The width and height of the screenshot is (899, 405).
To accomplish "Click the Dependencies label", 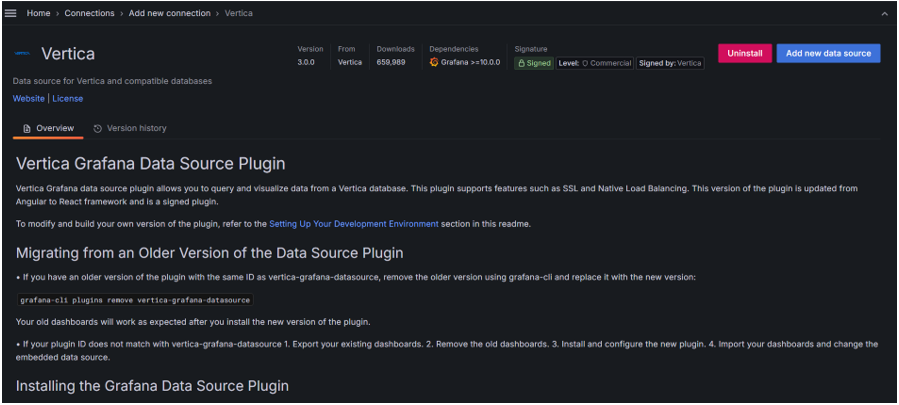I will tap(454, 49).
